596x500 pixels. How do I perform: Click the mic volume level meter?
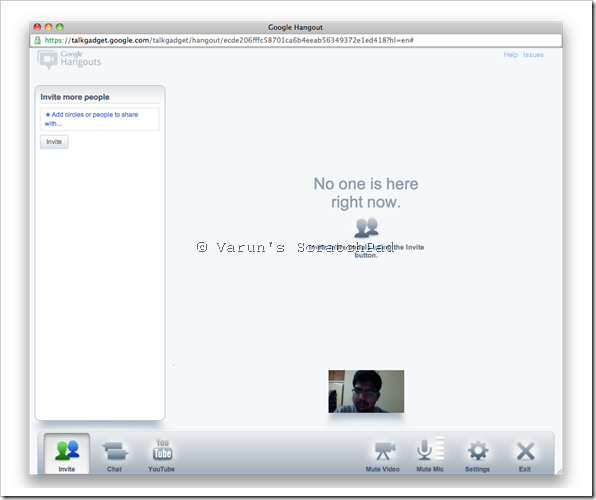click(x=439, y=448)
